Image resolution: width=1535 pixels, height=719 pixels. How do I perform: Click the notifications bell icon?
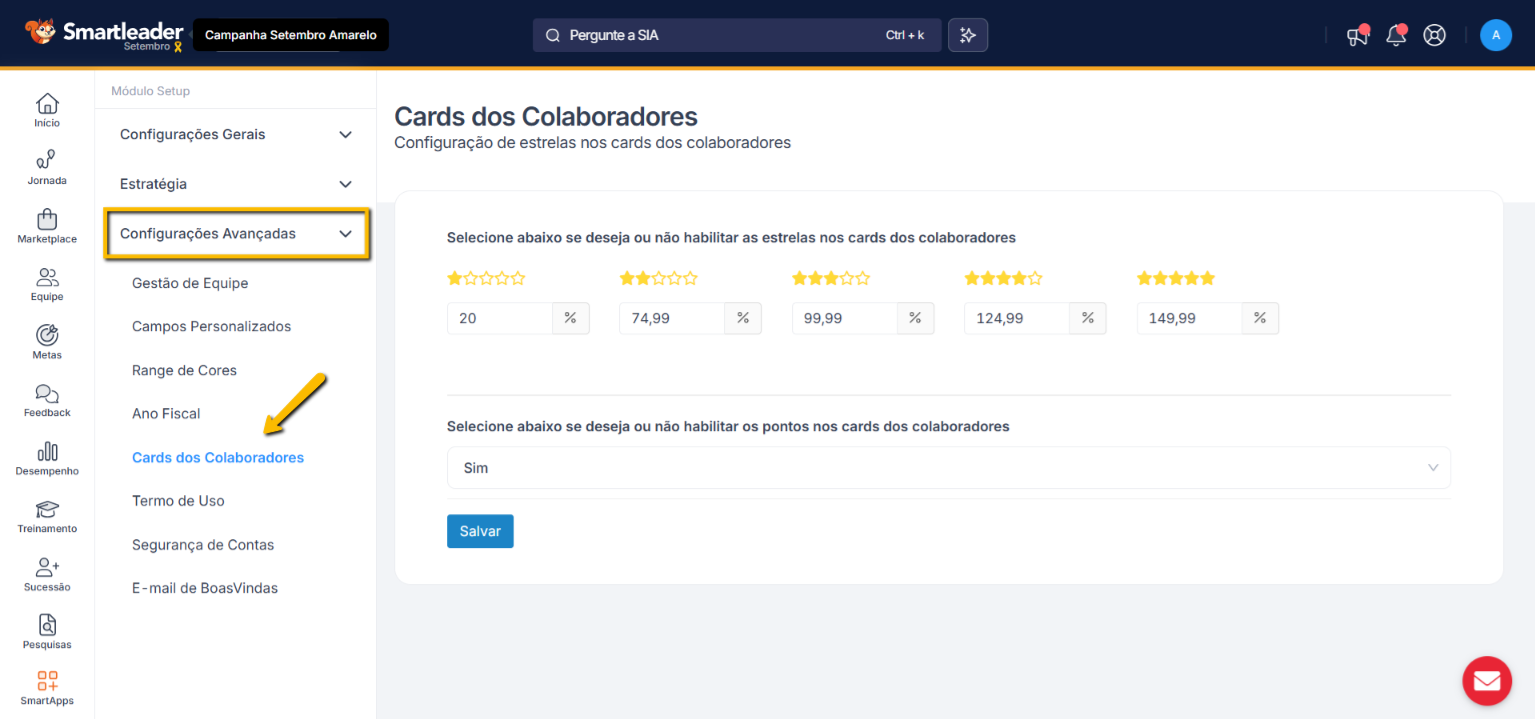point(1395,36)
